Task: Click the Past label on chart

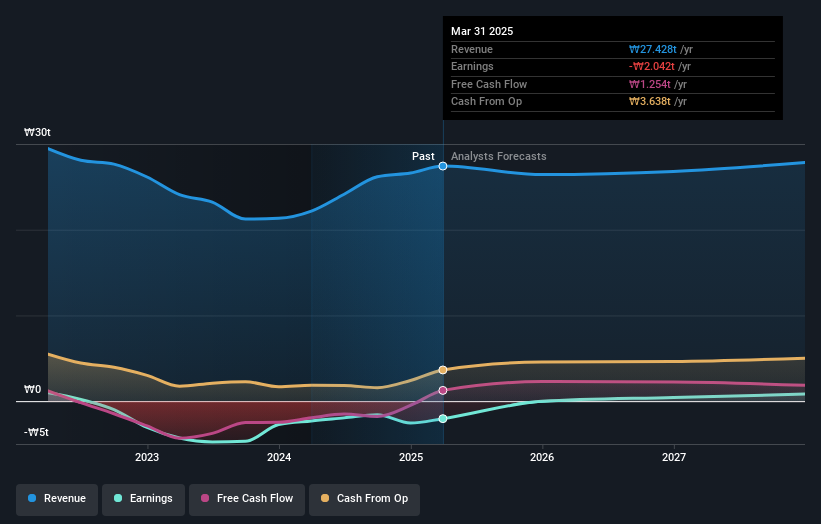Action: [423, 157]
